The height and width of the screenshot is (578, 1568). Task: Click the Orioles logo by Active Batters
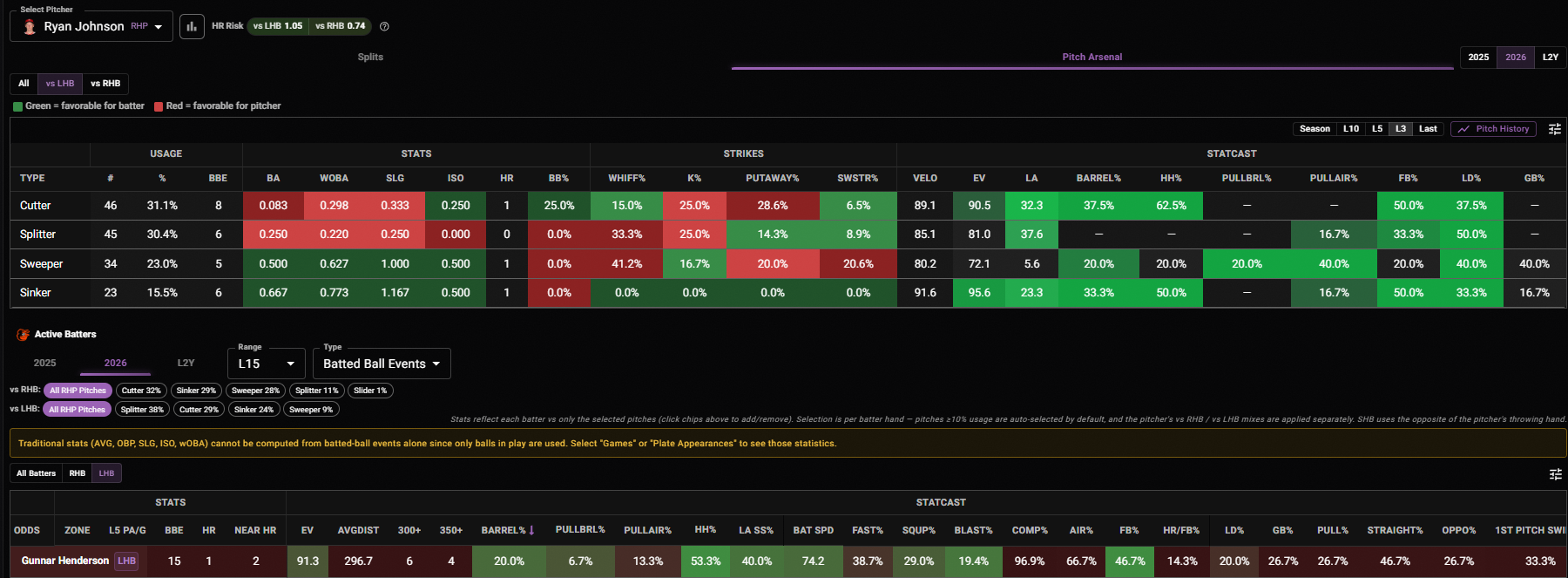pos(23,335)
